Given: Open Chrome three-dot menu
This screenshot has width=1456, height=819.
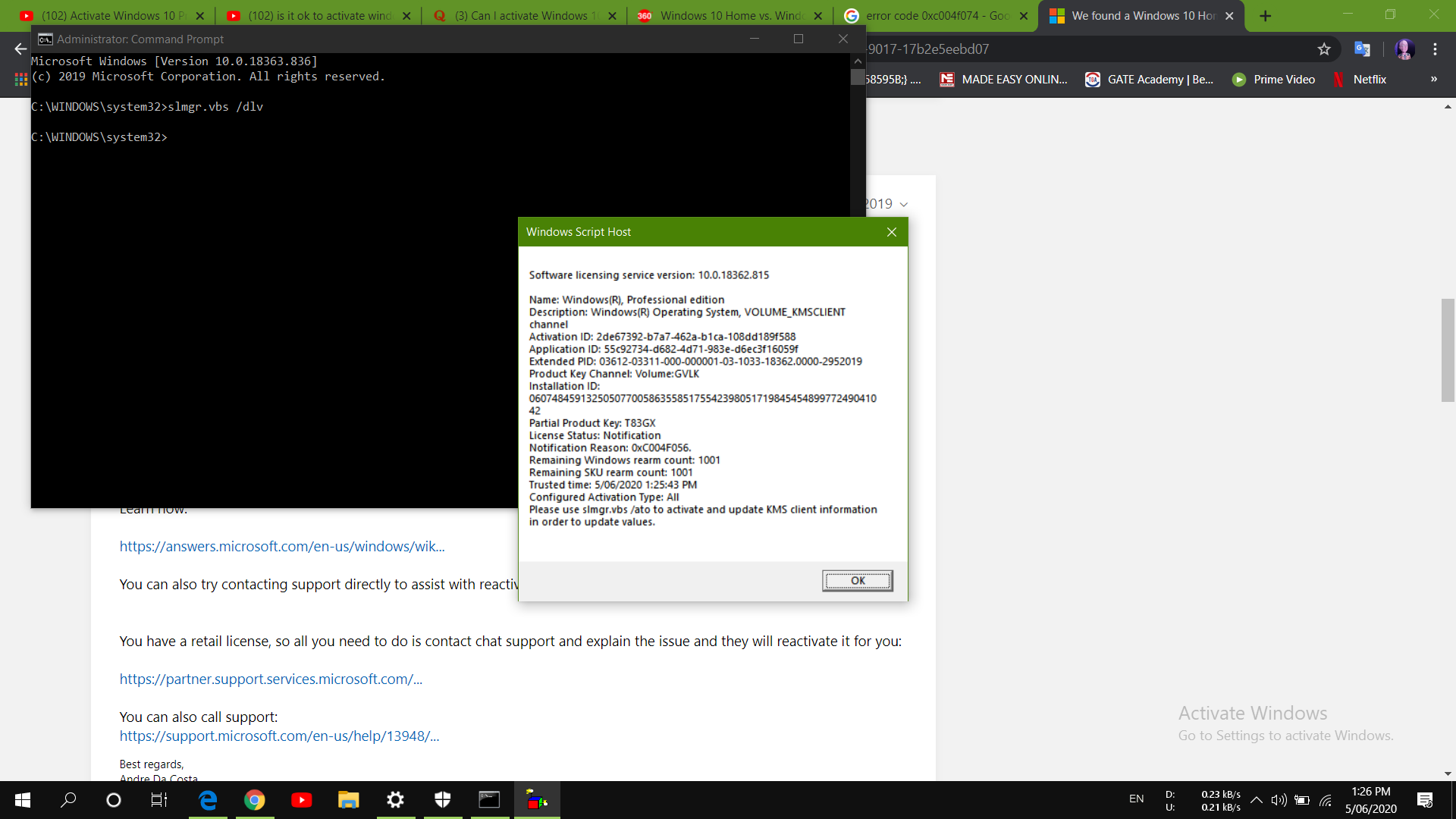Looking at the screenshot, I should tap(1435, 49).
